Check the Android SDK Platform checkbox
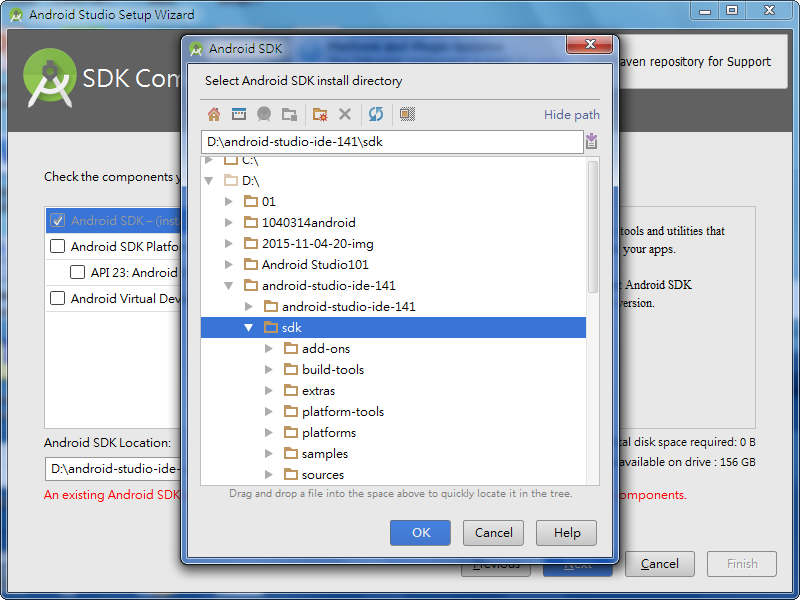 point(57,246)
